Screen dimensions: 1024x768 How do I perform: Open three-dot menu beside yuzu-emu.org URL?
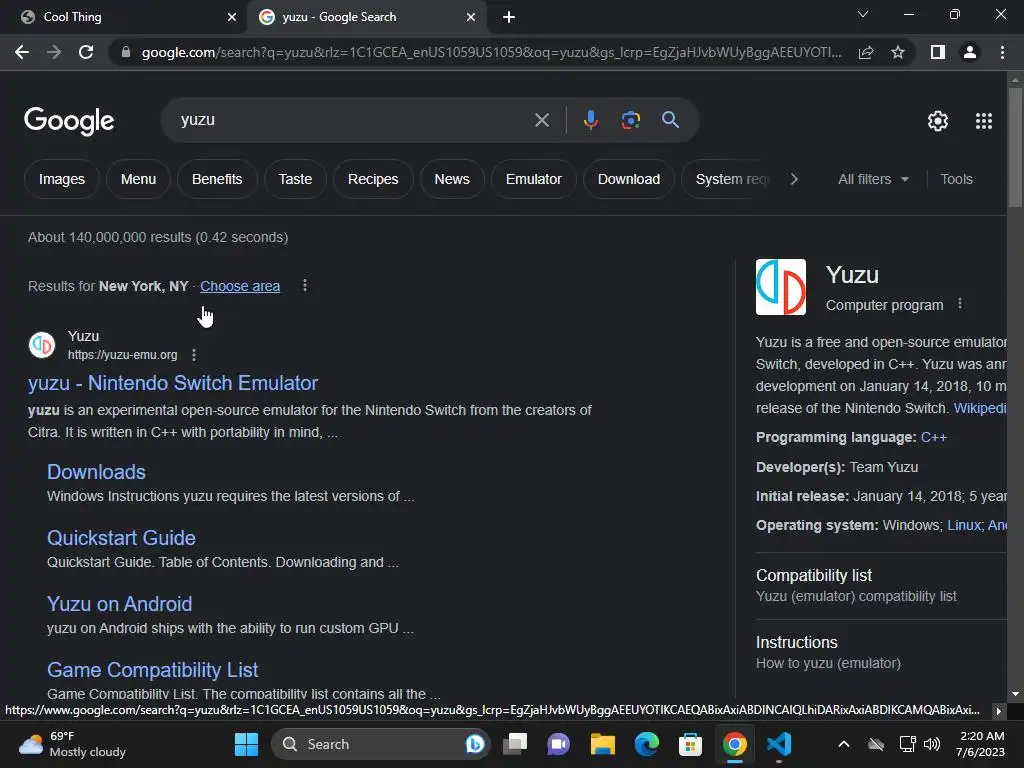coord(193,355)
